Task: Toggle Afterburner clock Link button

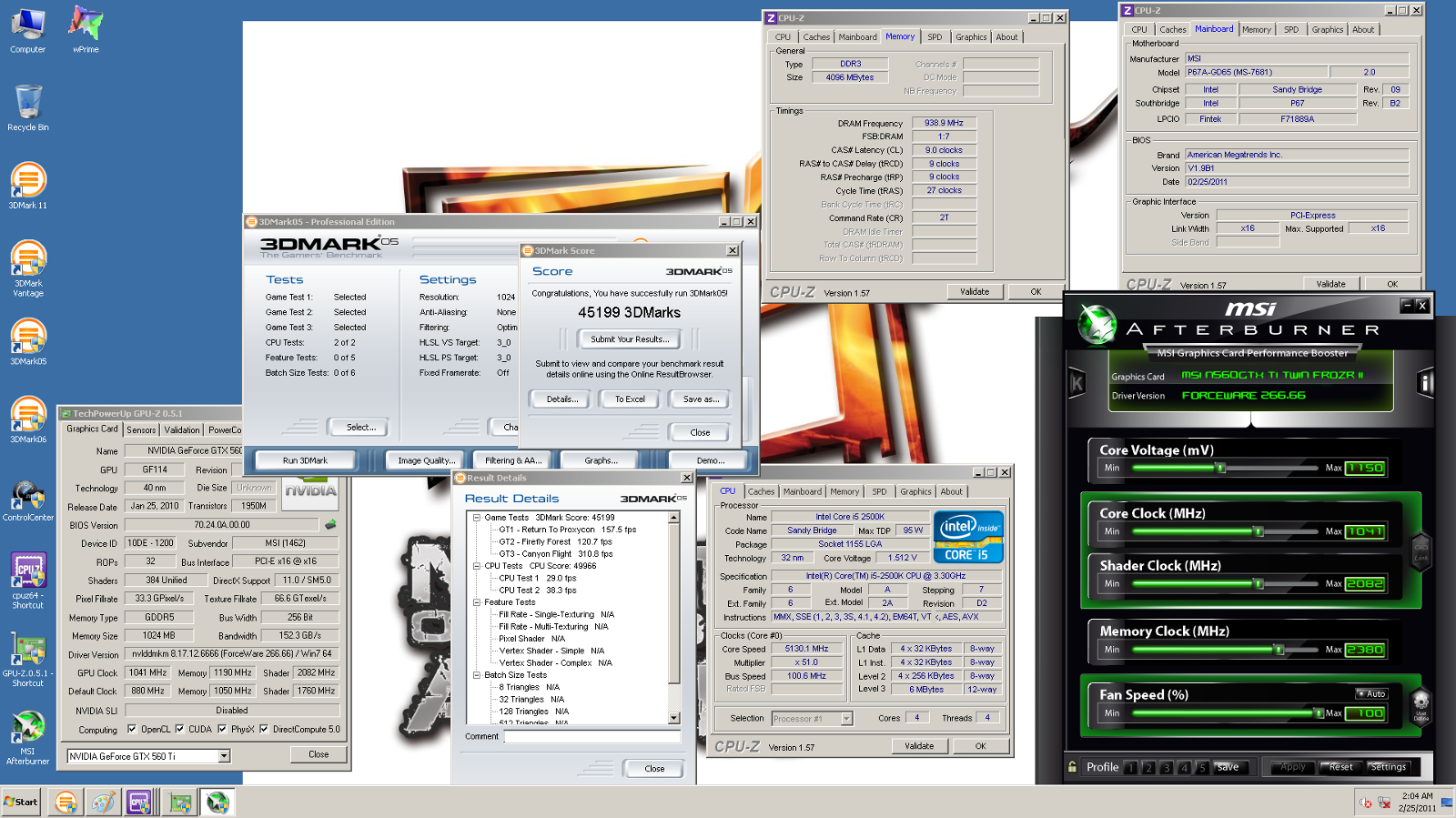Action: pyautogui.click(x=1421, y=550)
